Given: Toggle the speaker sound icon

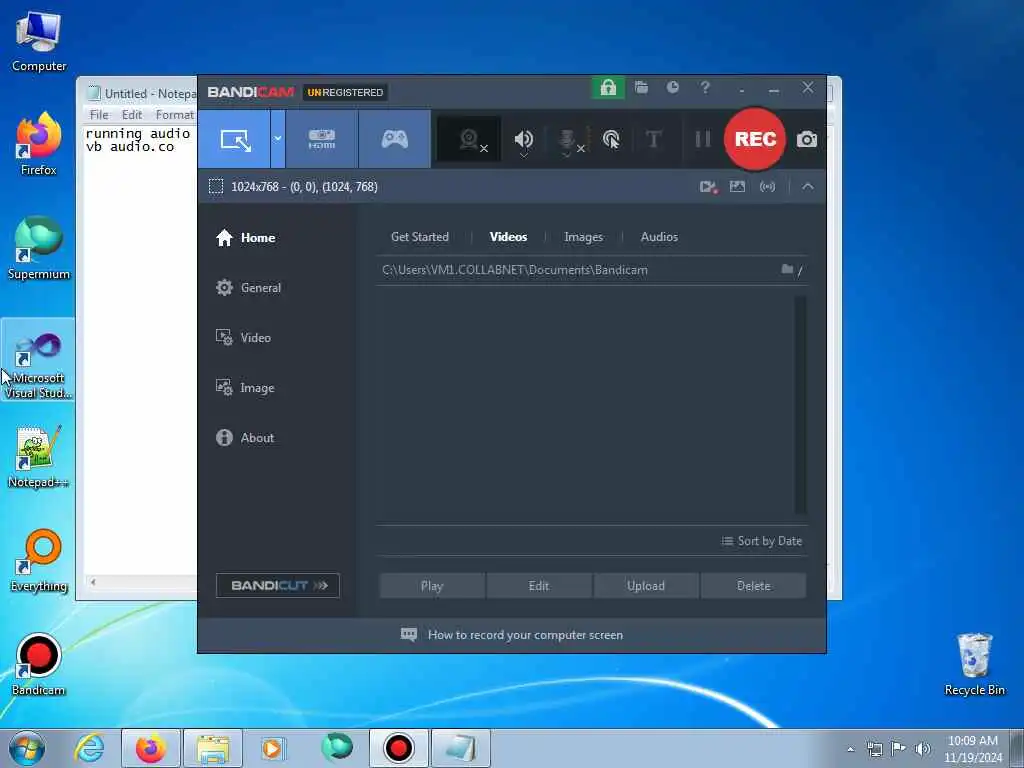Looking at the screenshot, I should [x=524, y=139].
